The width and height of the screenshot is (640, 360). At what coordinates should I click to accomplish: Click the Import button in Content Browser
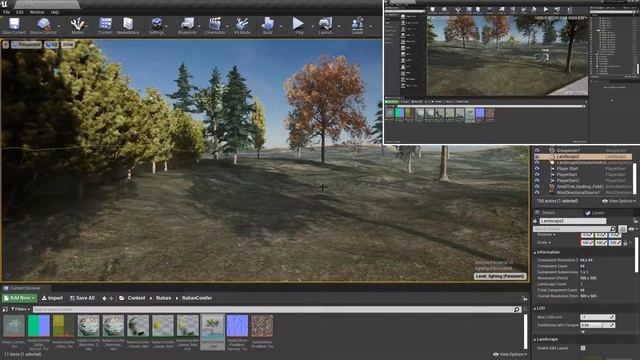coord(52,298)
